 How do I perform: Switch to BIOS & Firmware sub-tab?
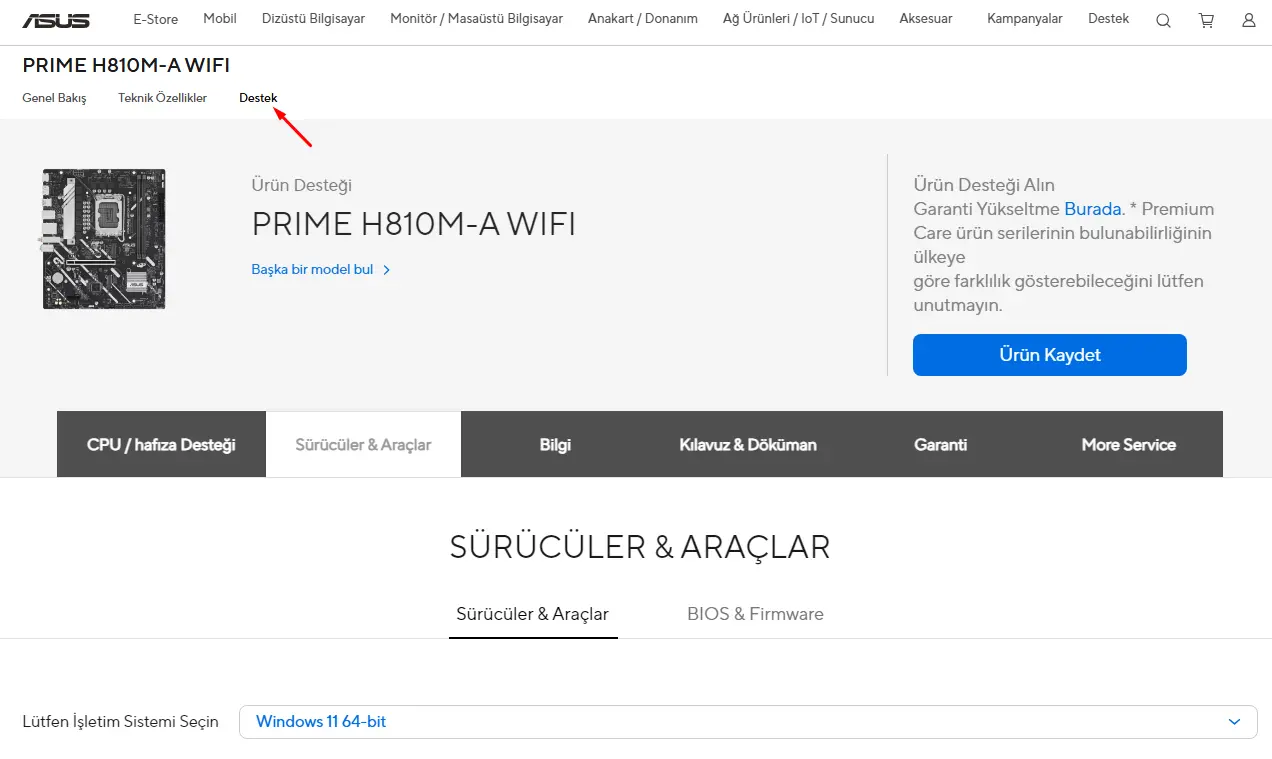pos(755,614)
